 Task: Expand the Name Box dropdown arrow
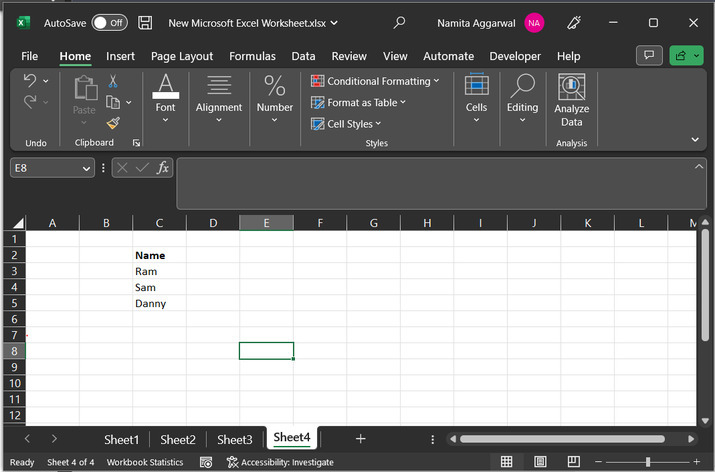coord(87,168)
